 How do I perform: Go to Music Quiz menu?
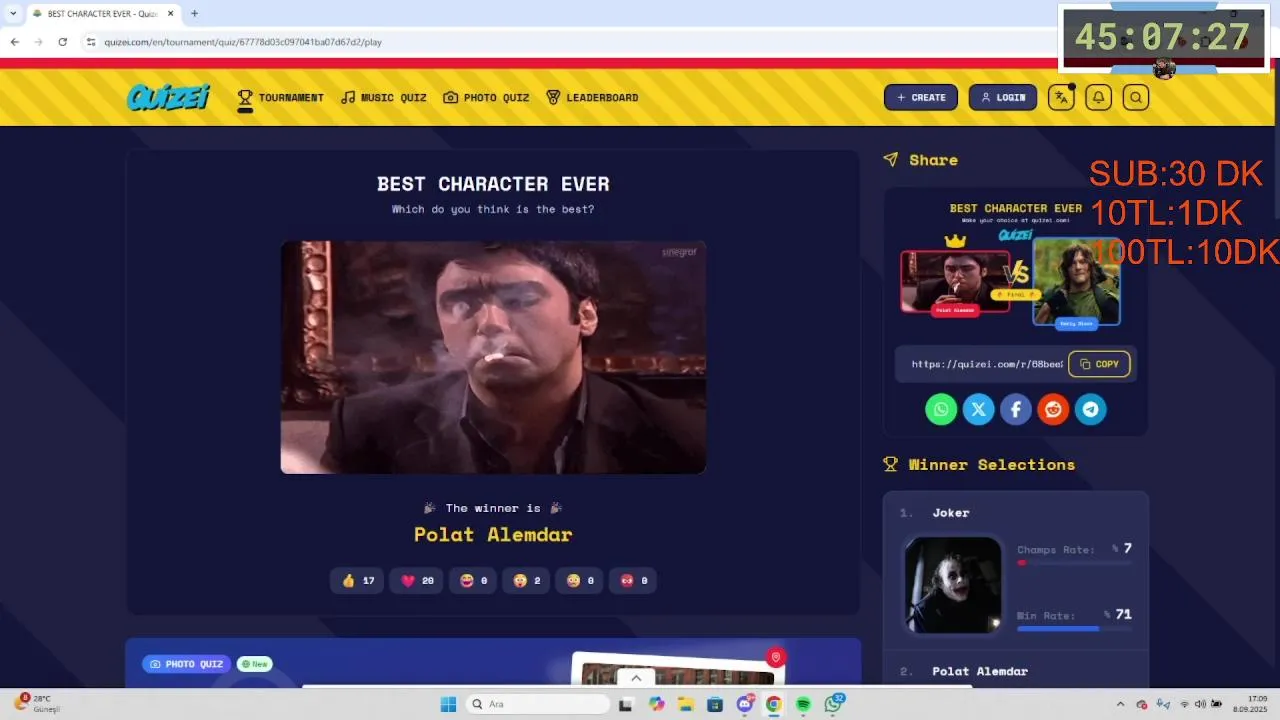click(x=383, y=97)
